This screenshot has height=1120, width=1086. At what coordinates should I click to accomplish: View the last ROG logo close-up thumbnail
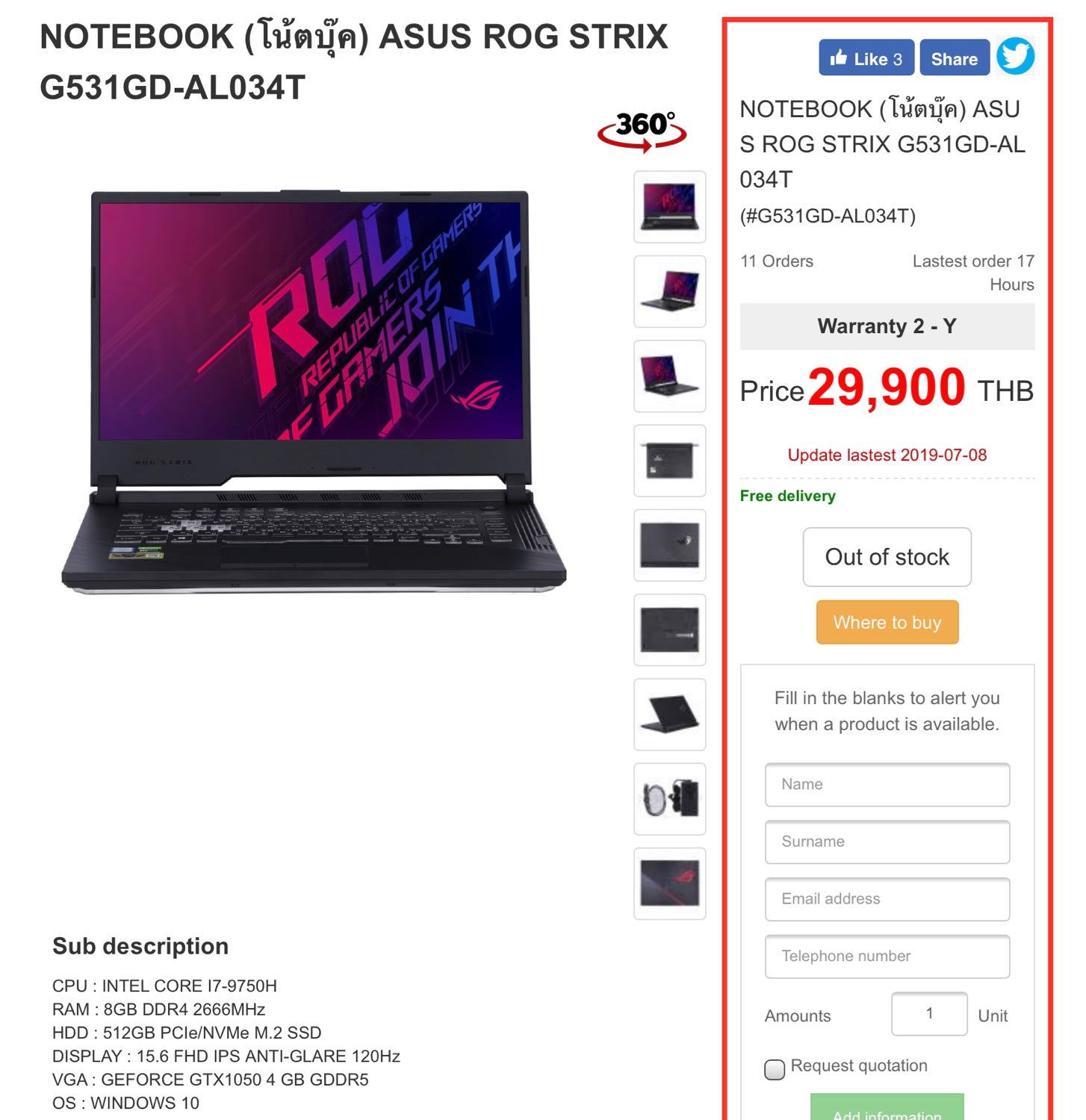coord(670,883)
